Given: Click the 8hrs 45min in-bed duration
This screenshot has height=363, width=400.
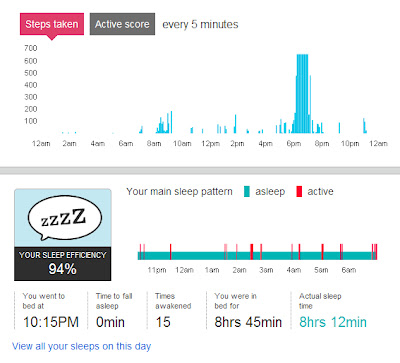Looking at the screenshot, I should 248,322.
